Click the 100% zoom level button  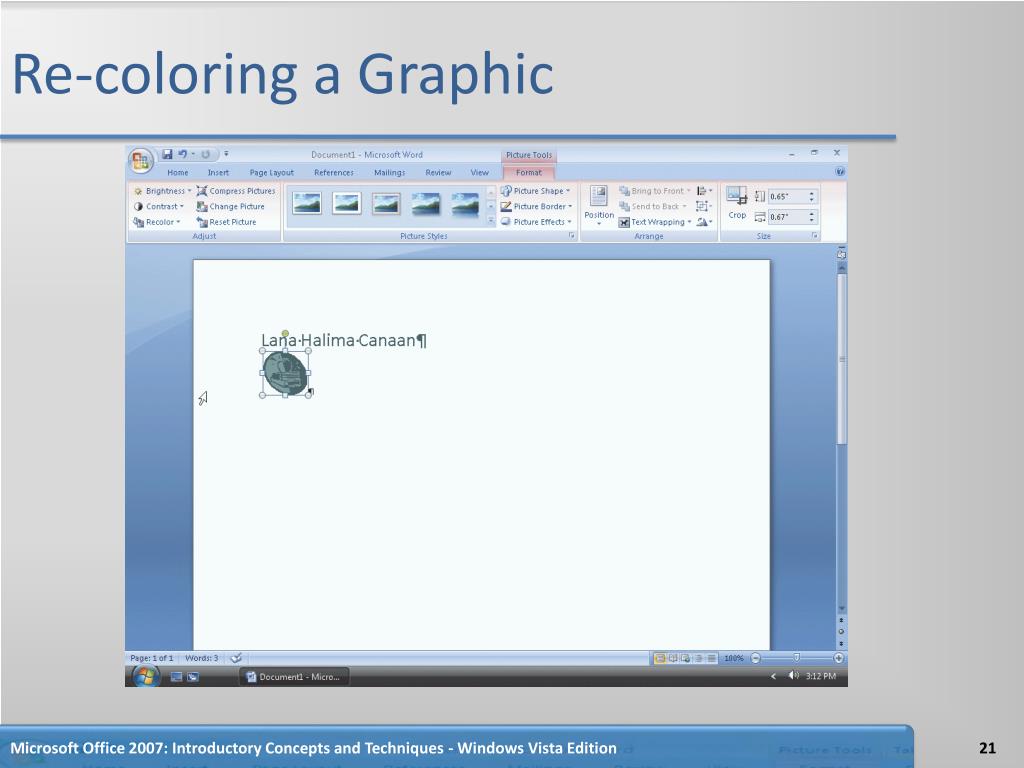click(x=734, y=658)
